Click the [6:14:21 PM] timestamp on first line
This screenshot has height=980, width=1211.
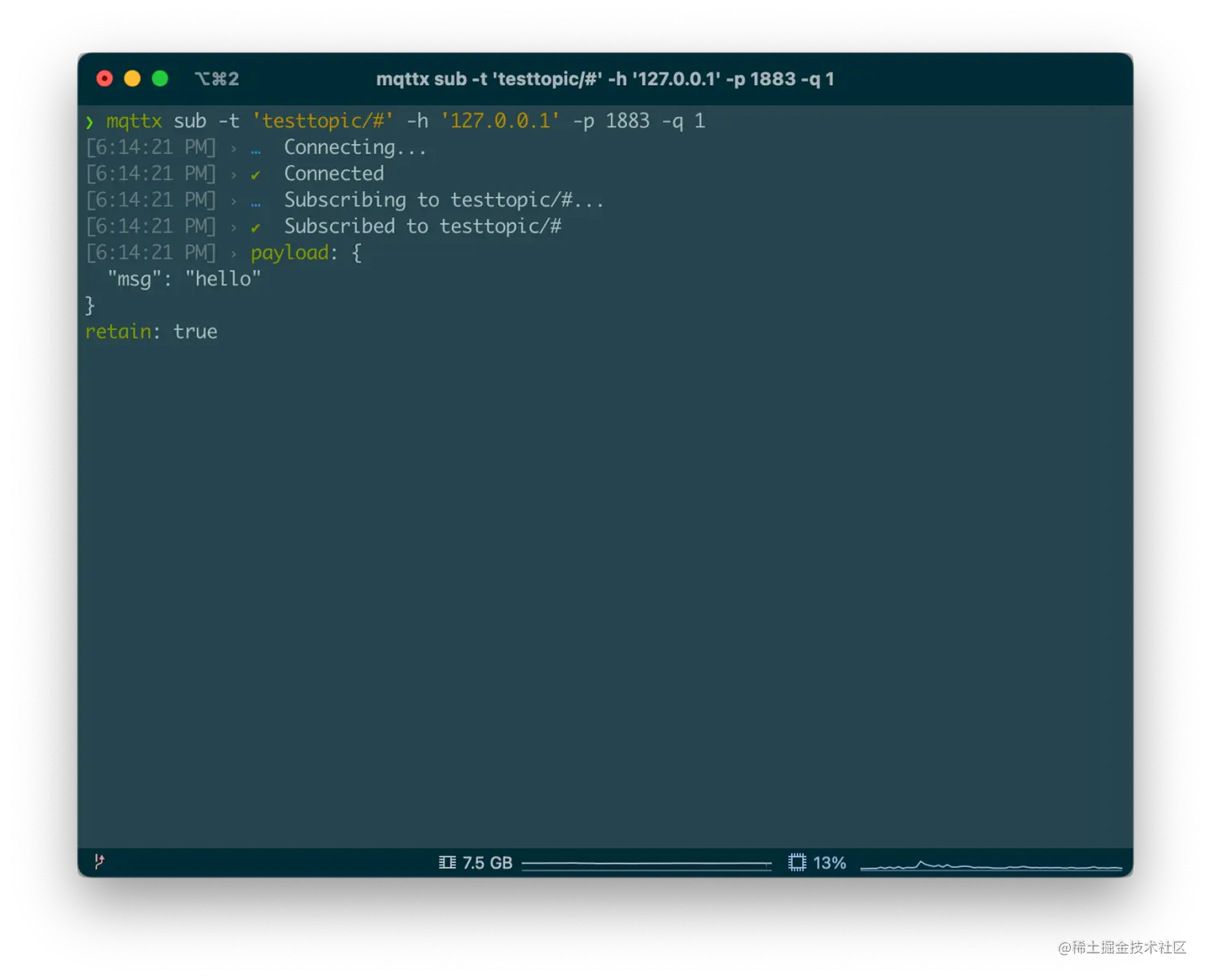[151, 147]
